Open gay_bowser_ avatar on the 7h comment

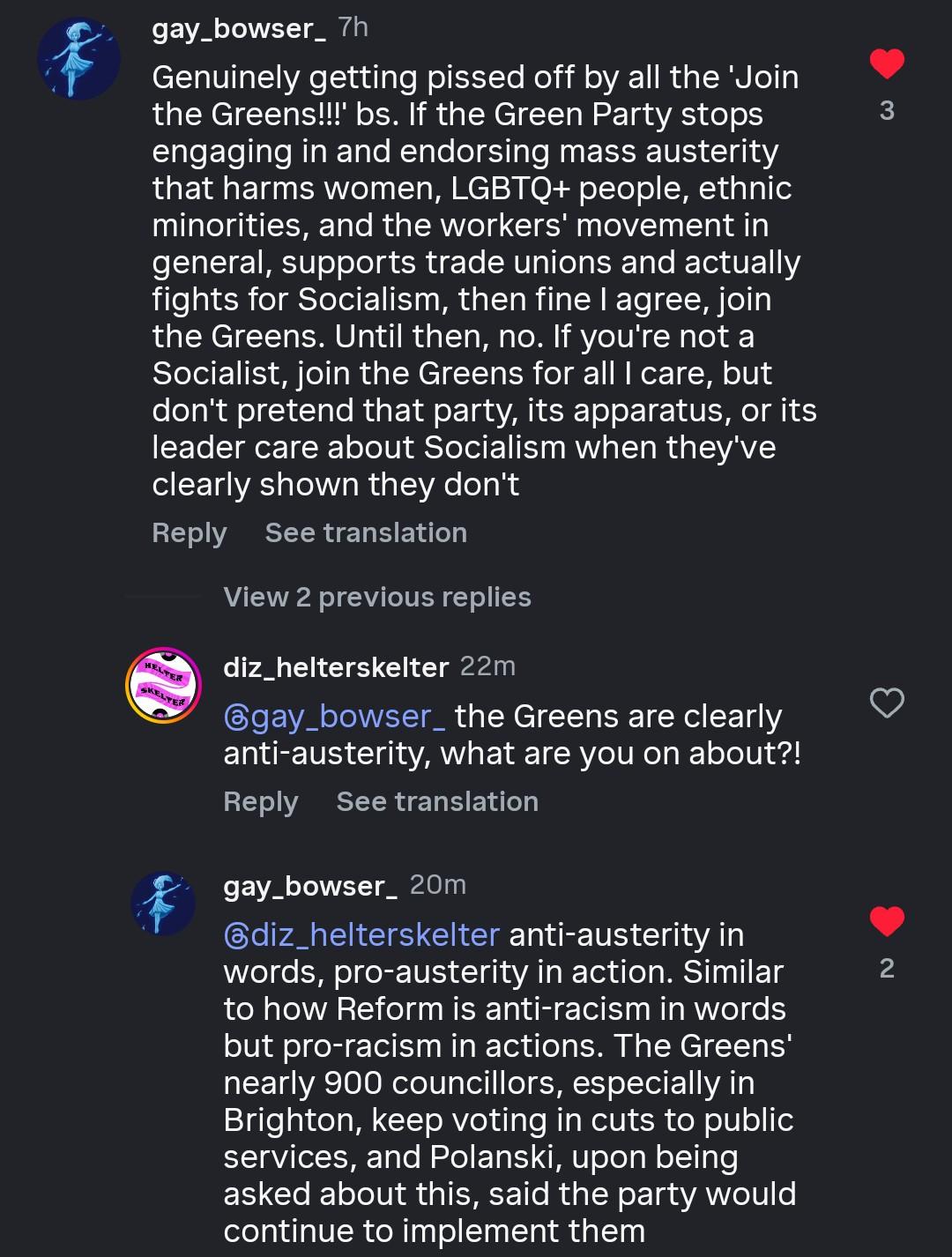click(78, 58)
